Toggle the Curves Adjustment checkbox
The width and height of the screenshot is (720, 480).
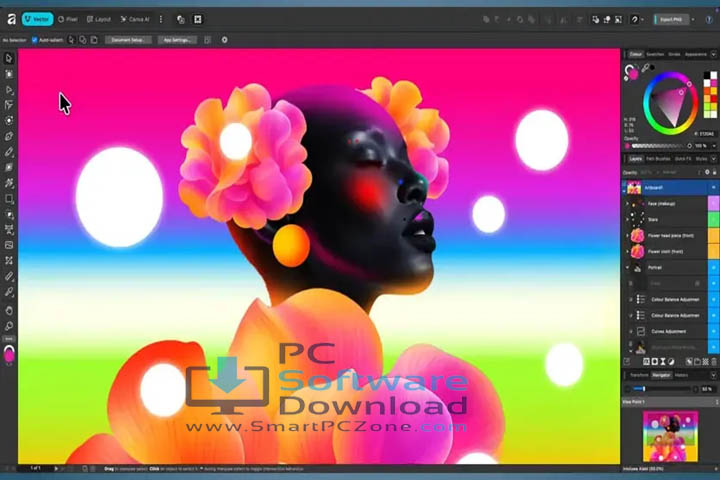(630, 331)
